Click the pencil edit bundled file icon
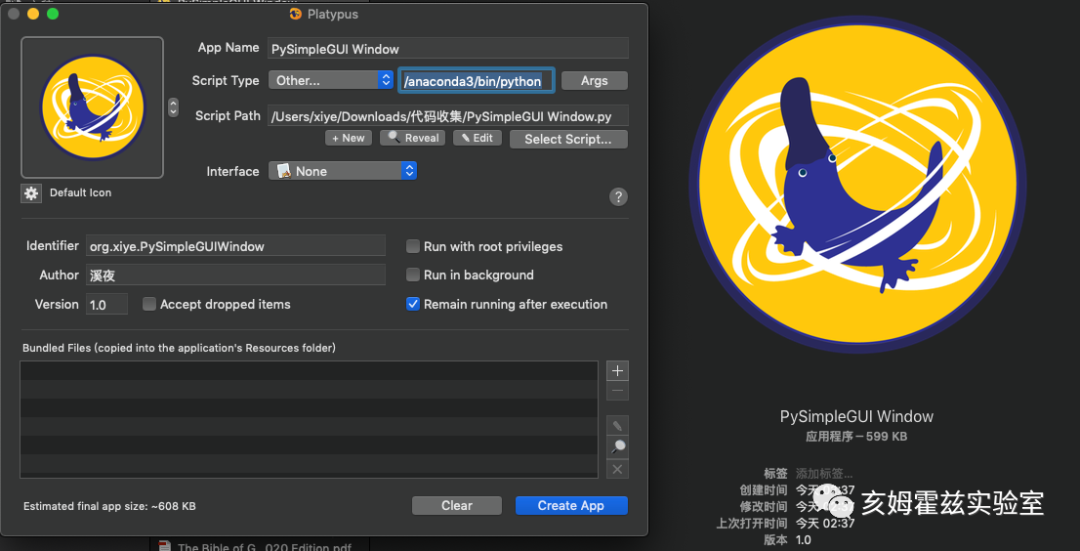 tap(617, 426)
